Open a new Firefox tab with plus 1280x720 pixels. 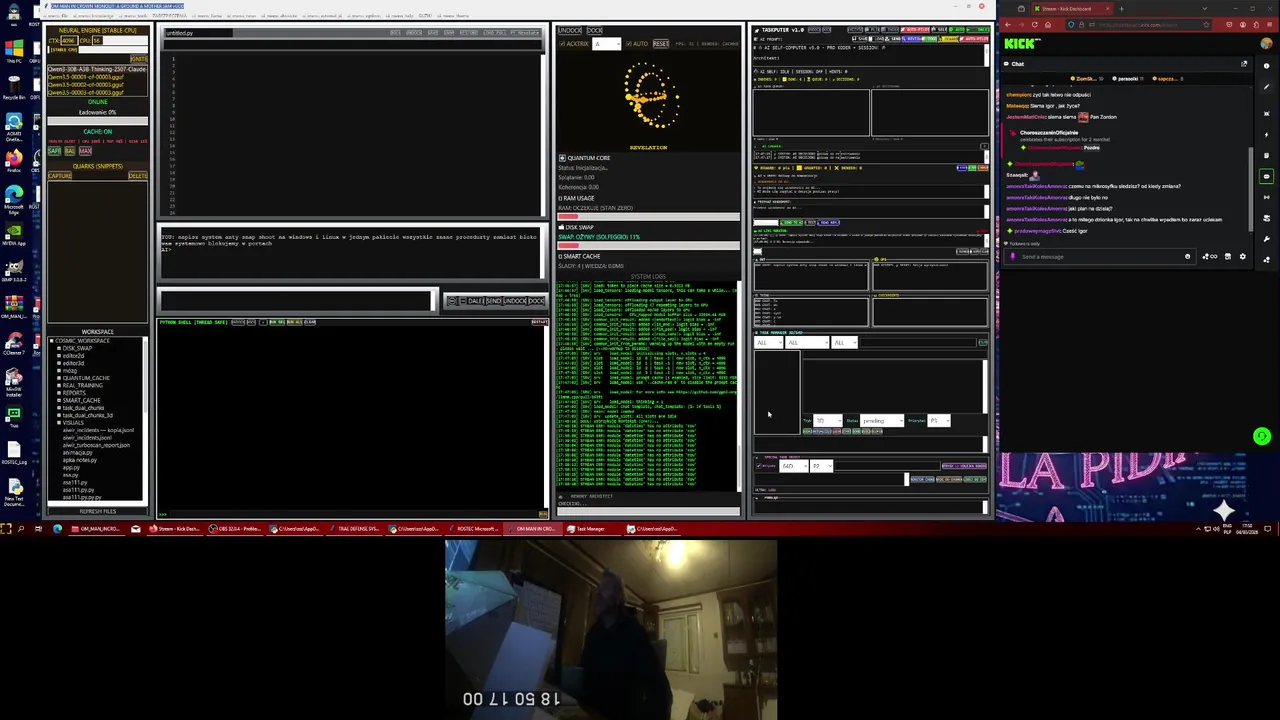point(1122,9)
